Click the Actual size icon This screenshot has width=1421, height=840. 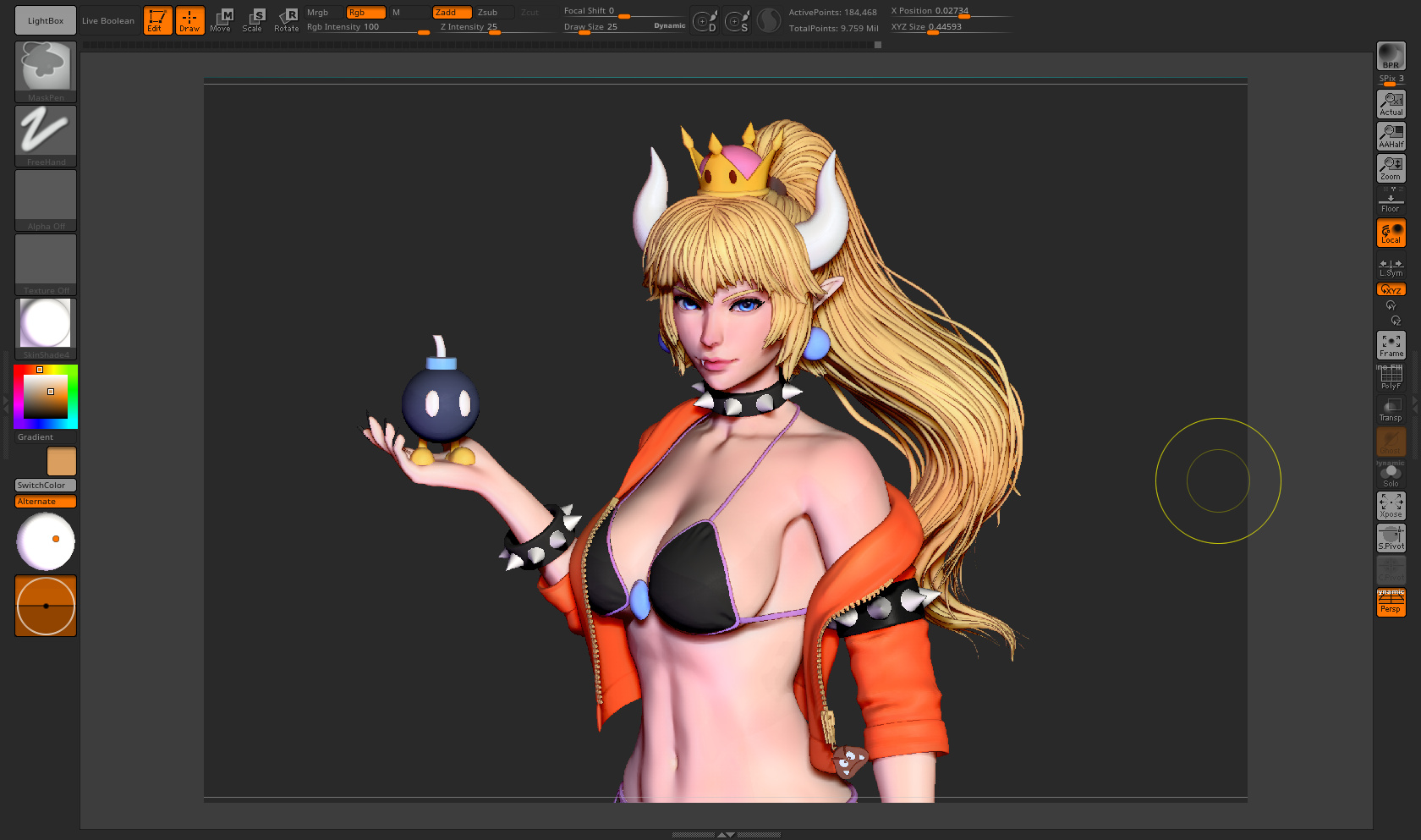coord(1391,104)
